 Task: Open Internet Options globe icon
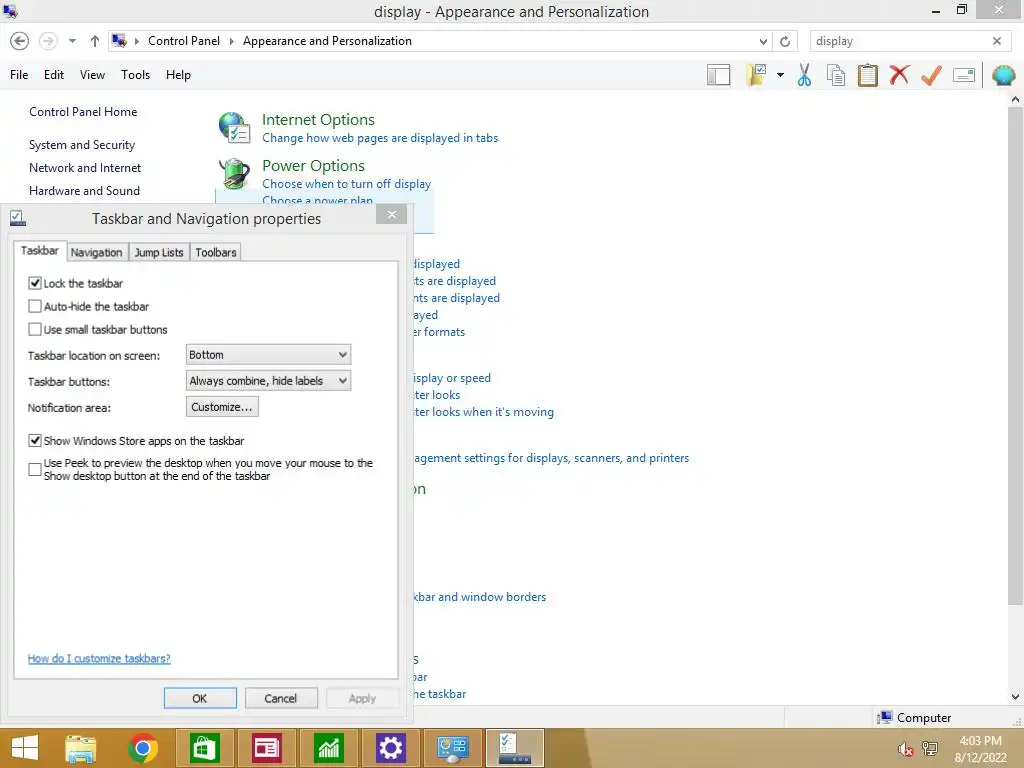tap(234, 127)
